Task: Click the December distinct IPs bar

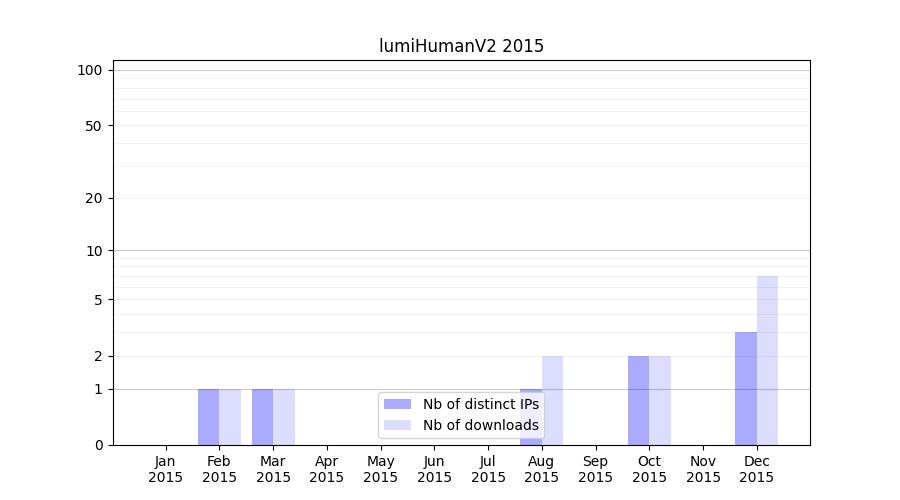Action: point(746,388)
